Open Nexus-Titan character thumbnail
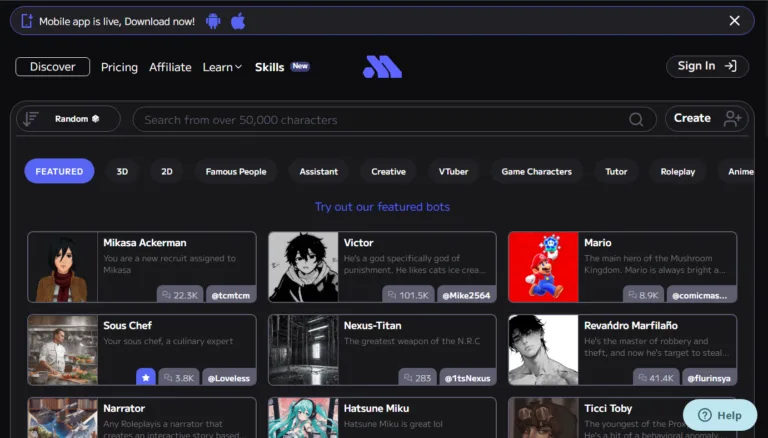This screenshot has width=768, height=438. (303, 350)
